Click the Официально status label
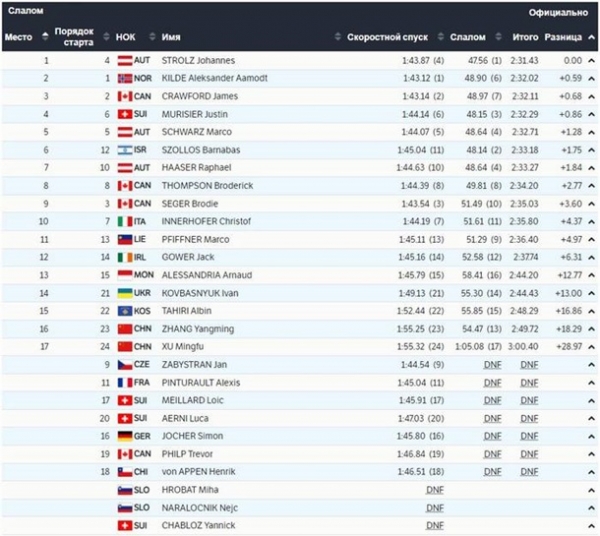 (558, 13)
